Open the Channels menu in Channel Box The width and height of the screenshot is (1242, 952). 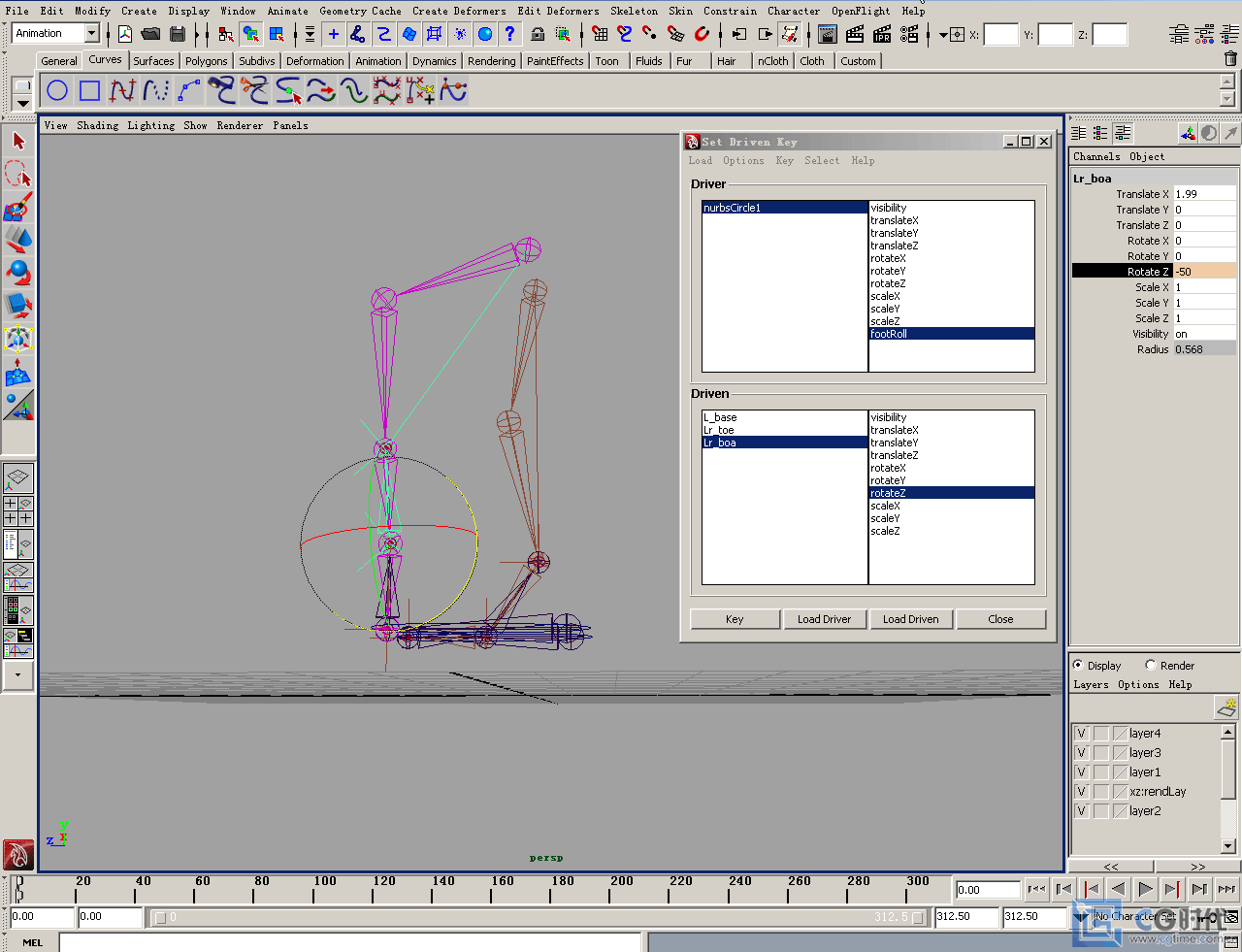click(1096, 156)
